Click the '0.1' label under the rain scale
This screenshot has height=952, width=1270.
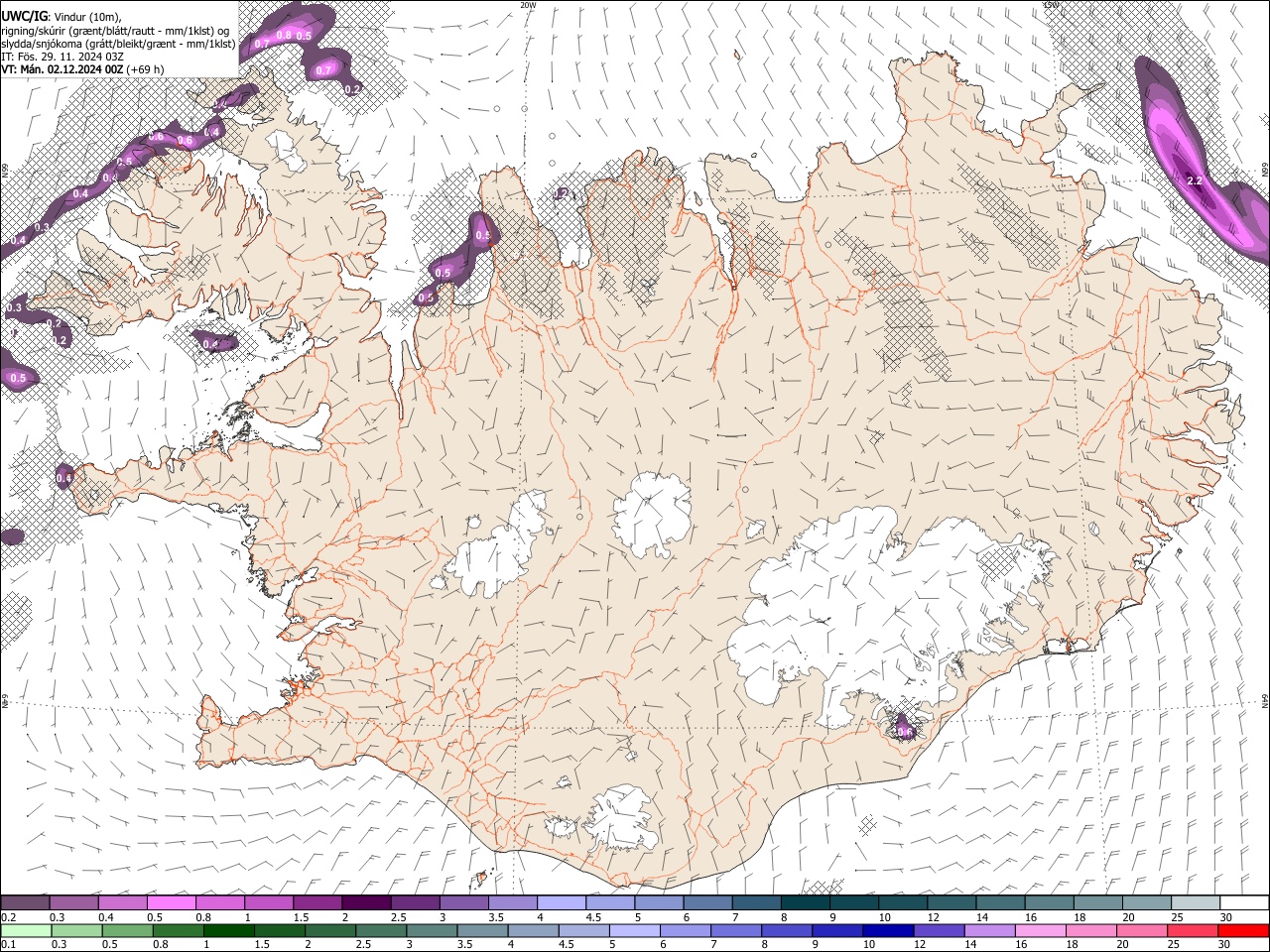click(8, 945)
